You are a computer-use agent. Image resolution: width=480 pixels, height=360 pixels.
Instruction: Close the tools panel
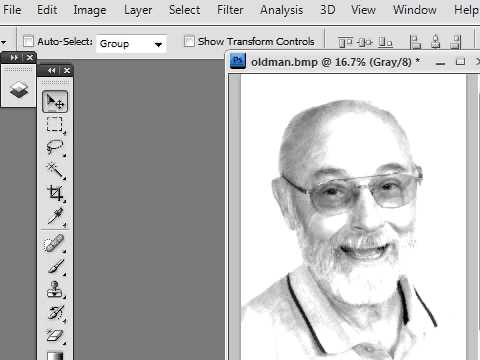pyautogui.click(x=67, y=71)
